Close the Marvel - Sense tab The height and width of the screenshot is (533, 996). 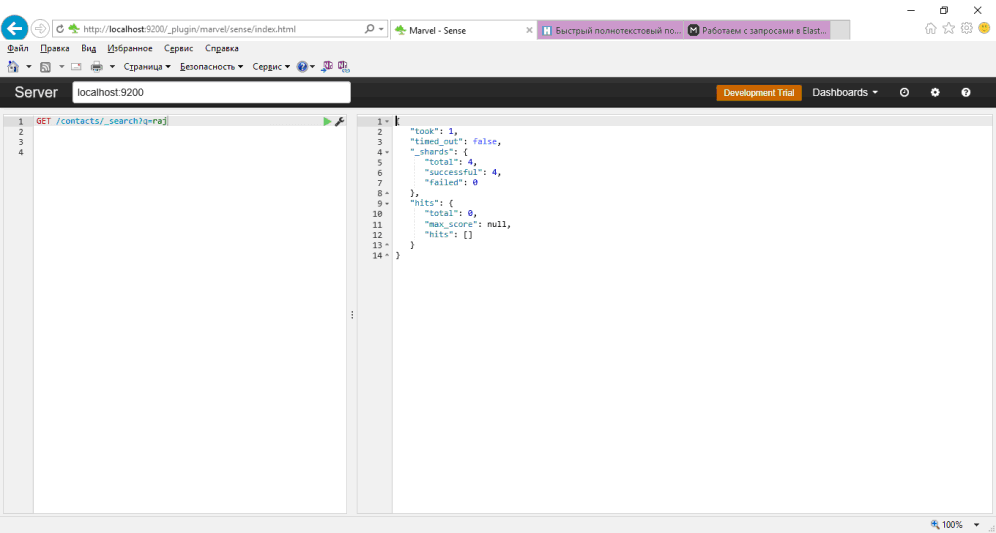point(530,30)
